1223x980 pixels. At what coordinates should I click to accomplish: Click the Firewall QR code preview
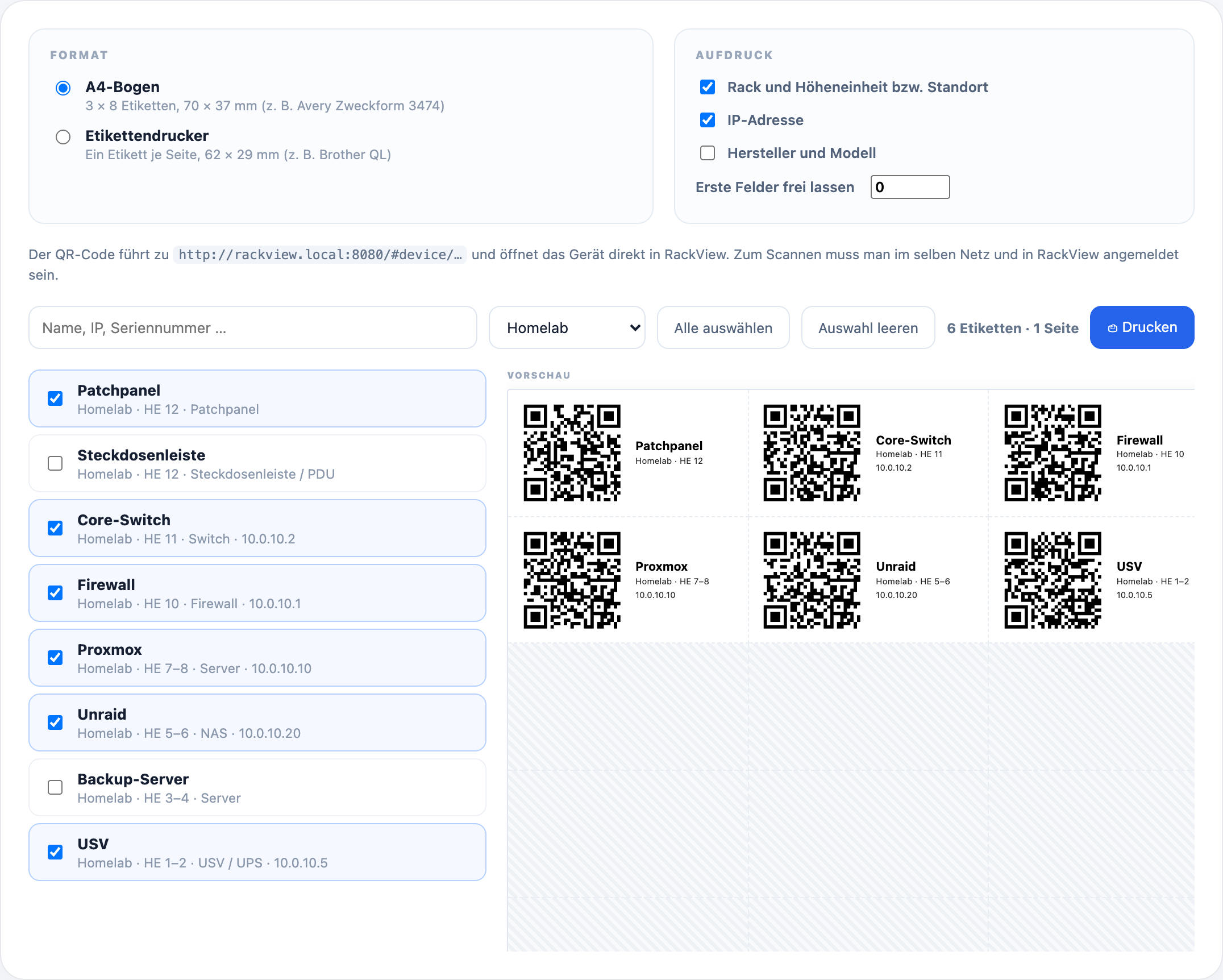click(x=1053, y=453)
